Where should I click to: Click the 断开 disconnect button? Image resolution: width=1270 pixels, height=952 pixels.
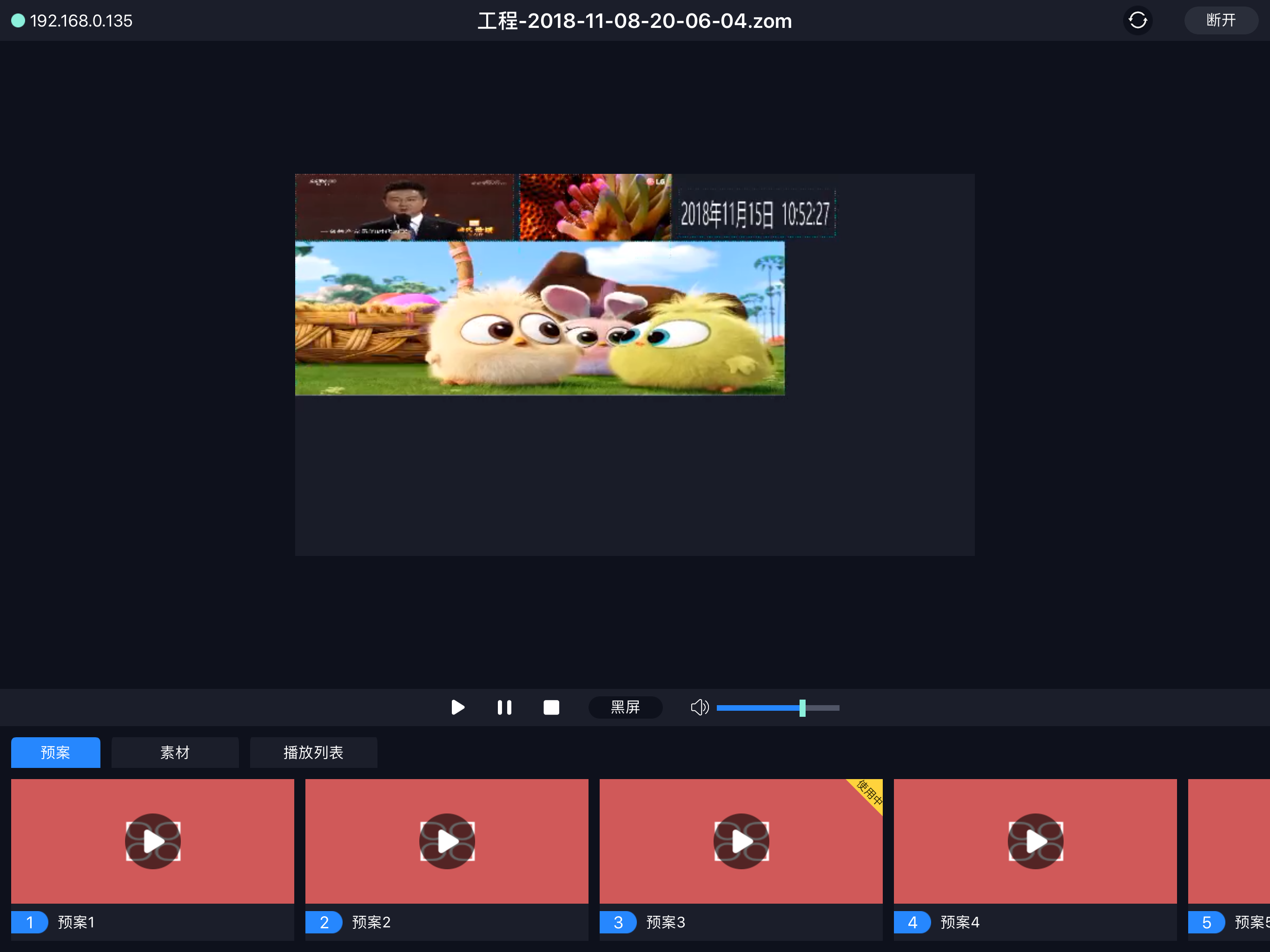coord(1221,20)
